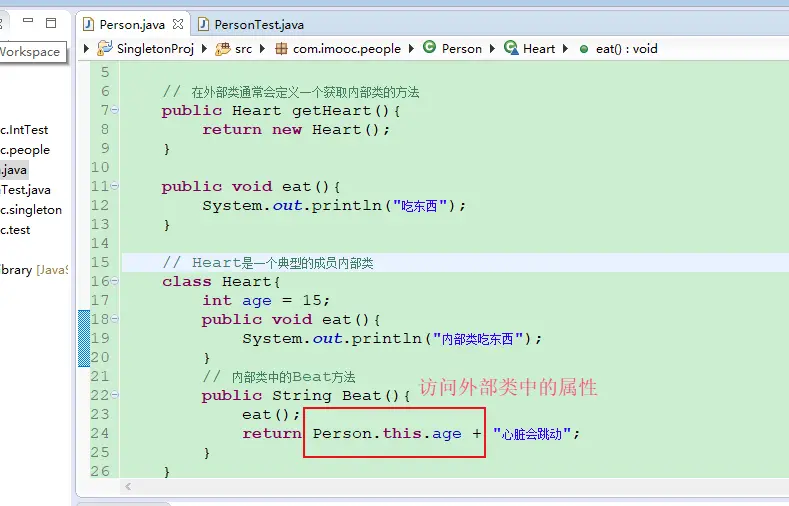Click the "内部类吃东西" string on line 19

point(478,339)
